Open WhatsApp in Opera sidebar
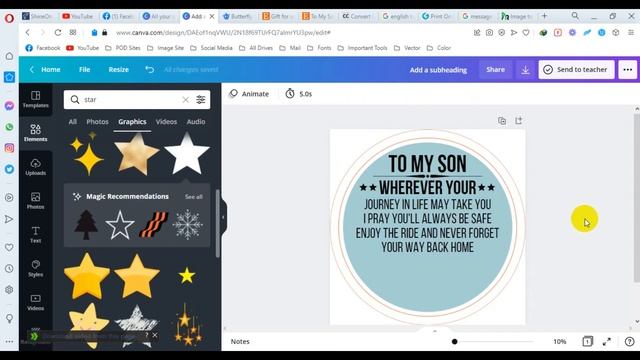Image resolution: width=640 pixels, height=360 pixels. point(9,127)
